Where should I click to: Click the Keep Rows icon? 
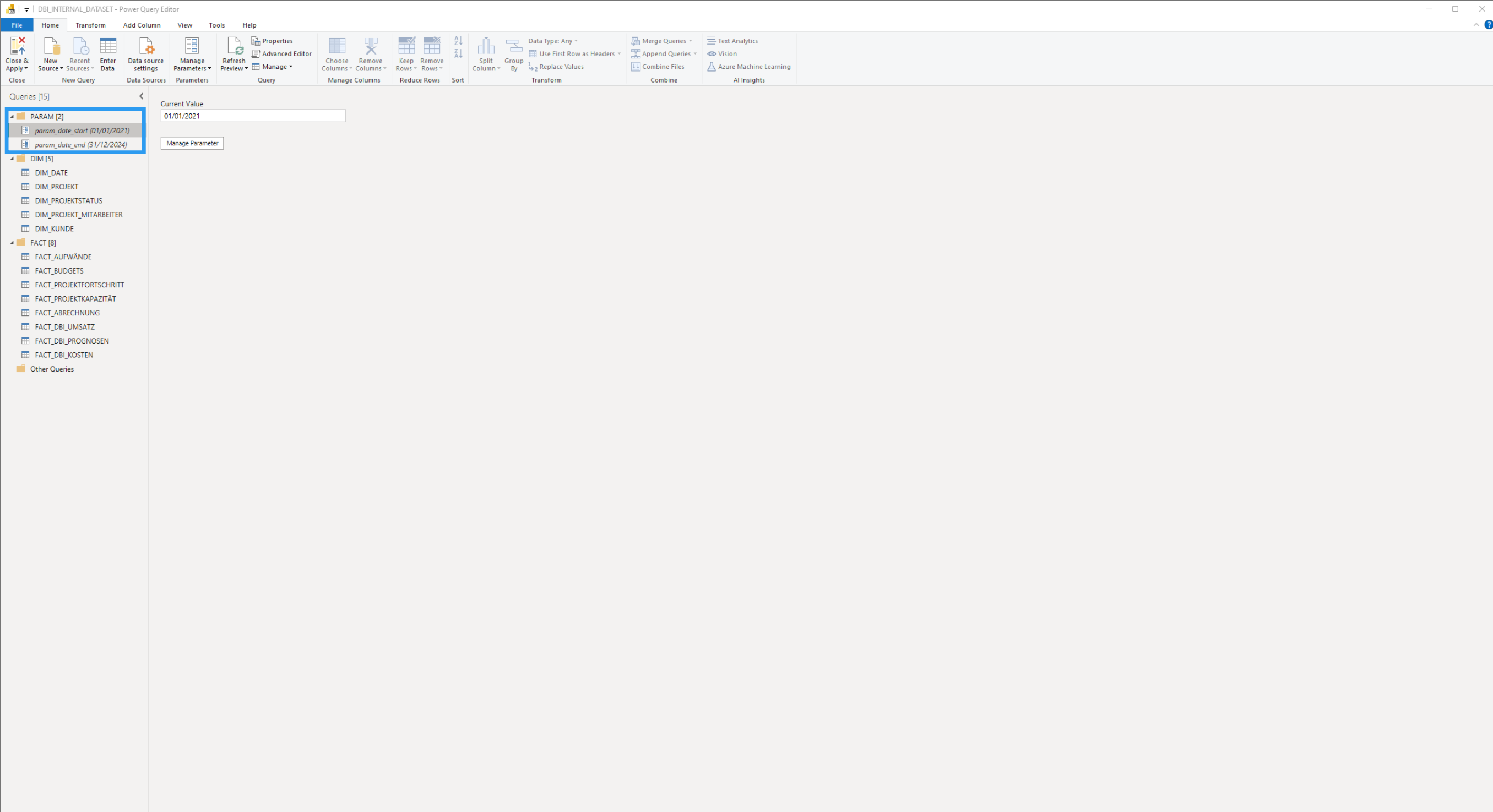pyautogui.click(x=406, y=46)
